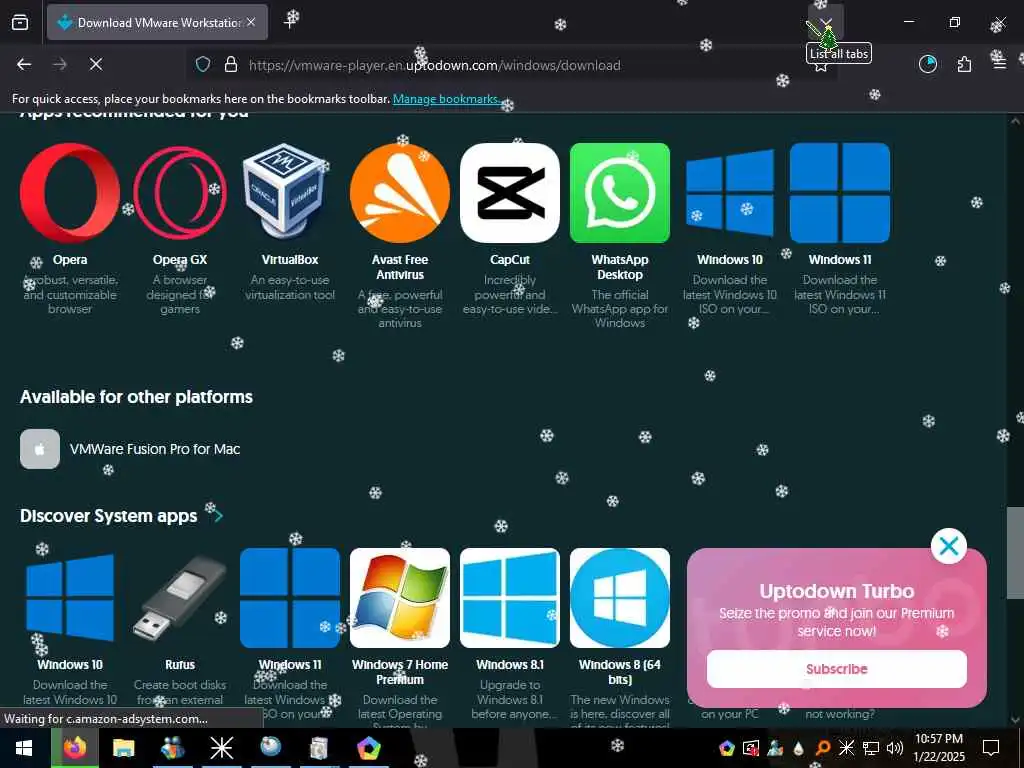Screen dimensions: 1024x768
Task: Click the Firefox taskbar icon
Action: click(75, 748)
